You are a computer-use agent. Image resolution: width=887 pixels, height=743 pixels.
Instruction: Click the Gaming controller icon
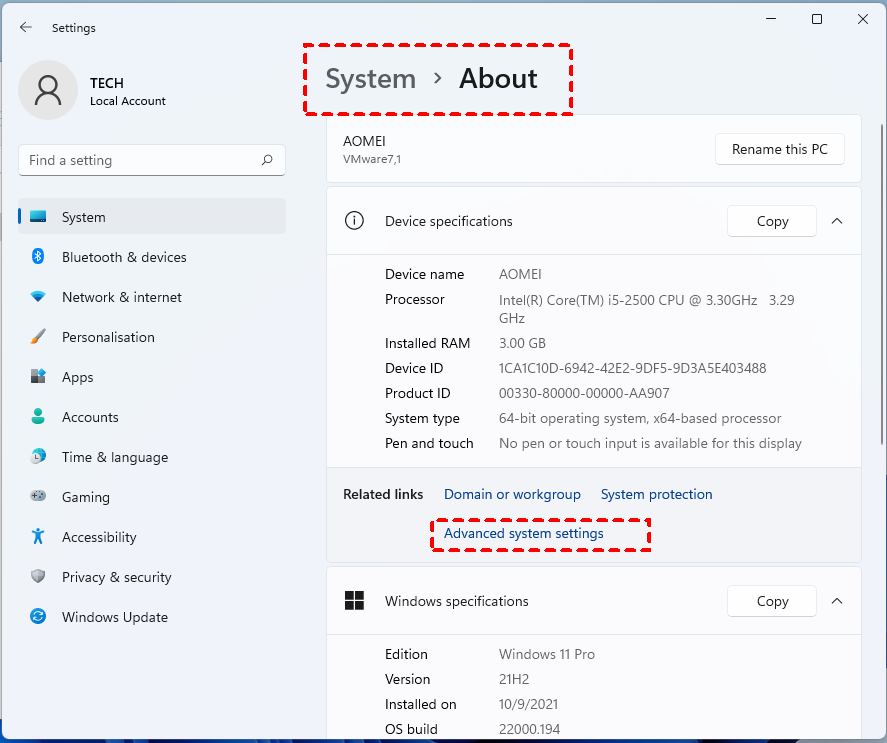pos(38,497)
